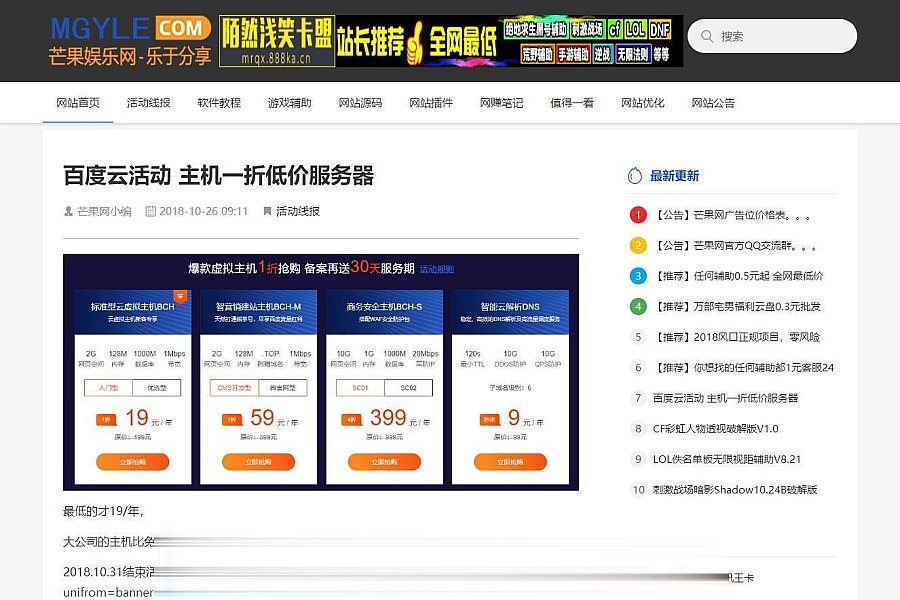
Task: Click the date 2018-10-26 09:11
Action: click(x=204, y=211)
